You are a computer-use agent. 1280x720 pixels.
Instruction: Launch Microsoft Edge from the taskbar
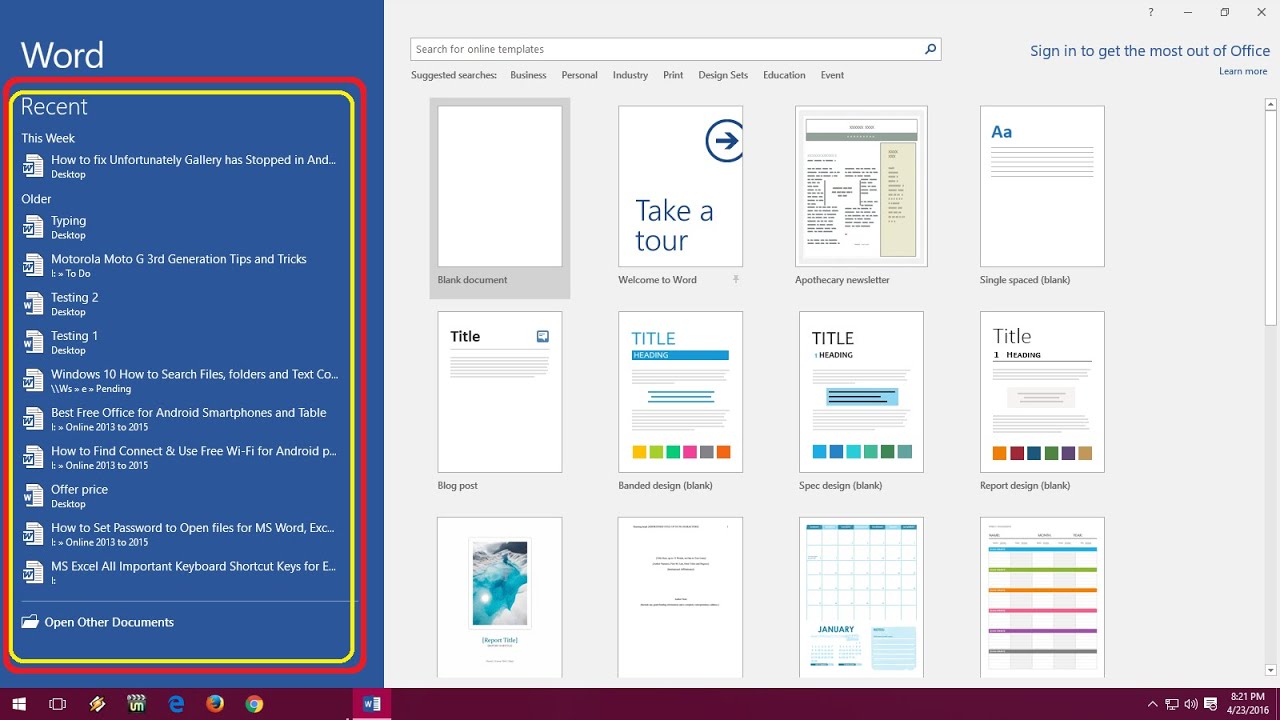[176, 704]
